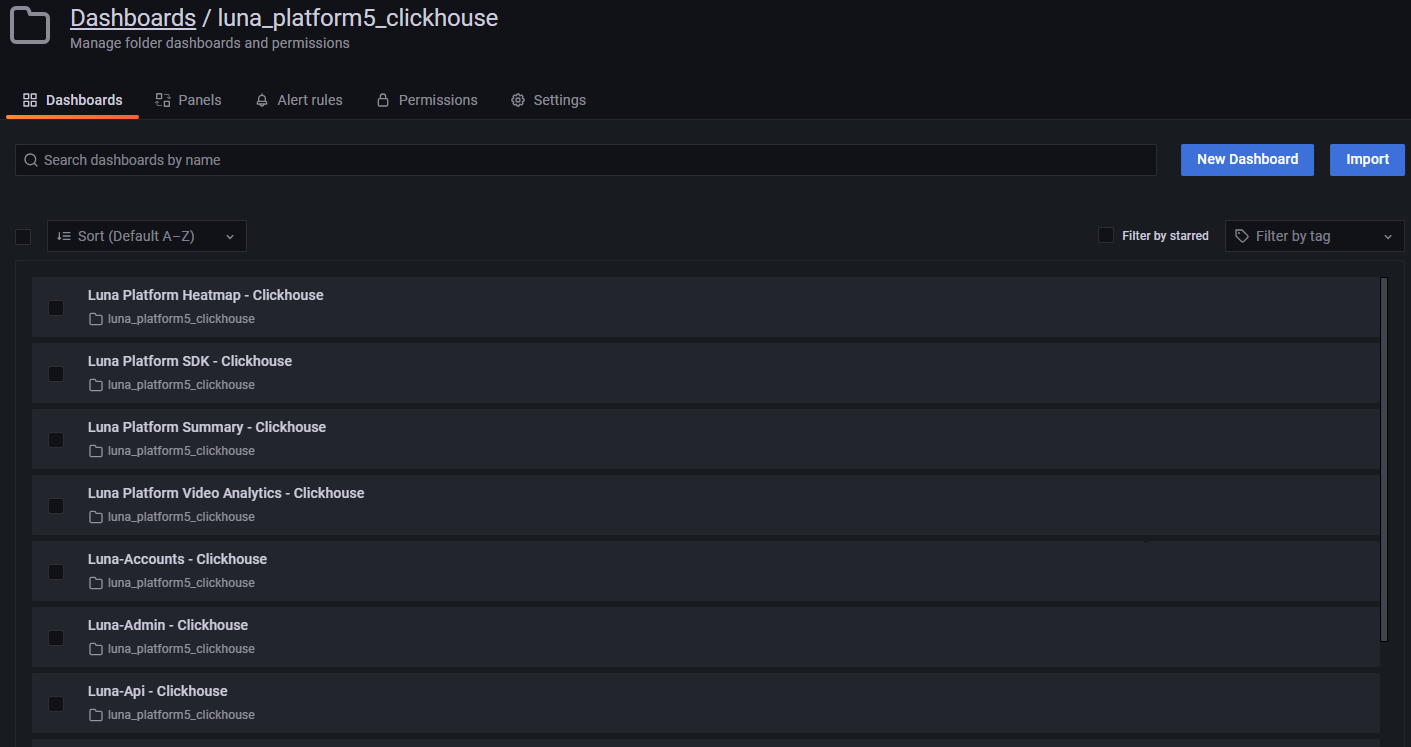Screen dimensions: 1411x747
Task: Go to Dashboards breadcrumb link
Action: [x=133, y=18]
